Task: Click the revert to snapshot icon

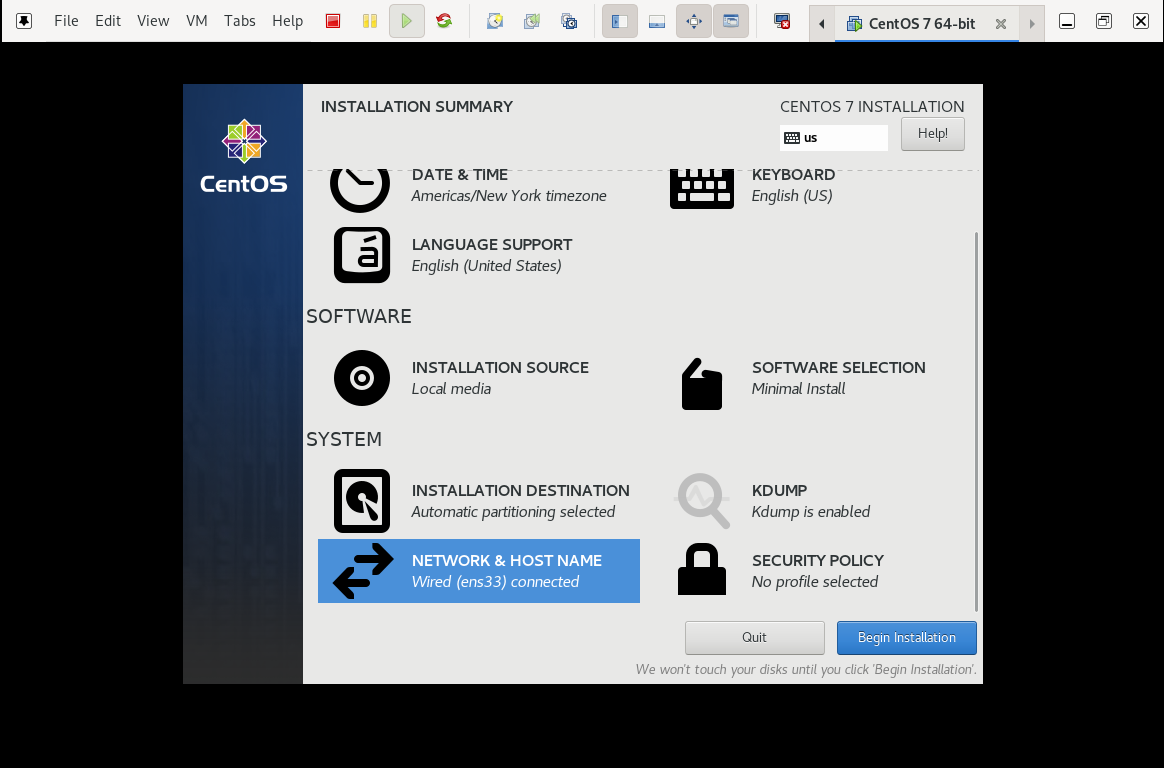Action: pos(532,21)
